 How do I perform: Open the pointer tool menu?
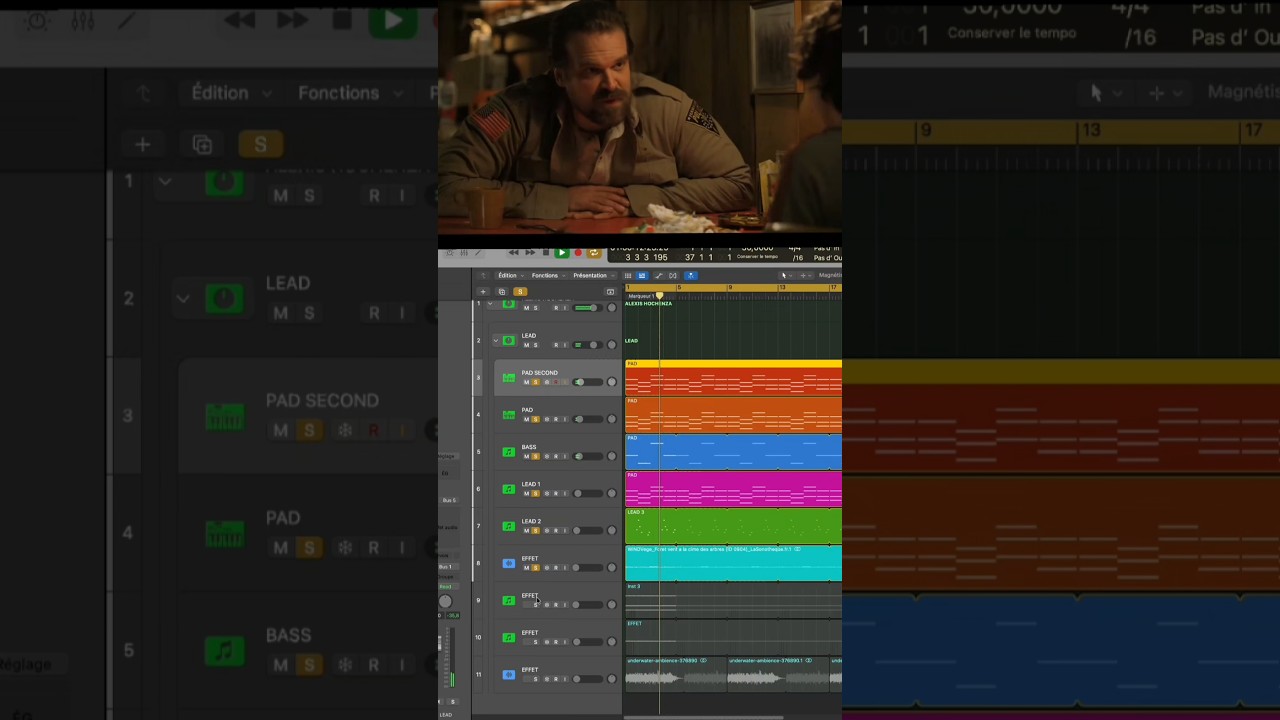click(786, 275)
